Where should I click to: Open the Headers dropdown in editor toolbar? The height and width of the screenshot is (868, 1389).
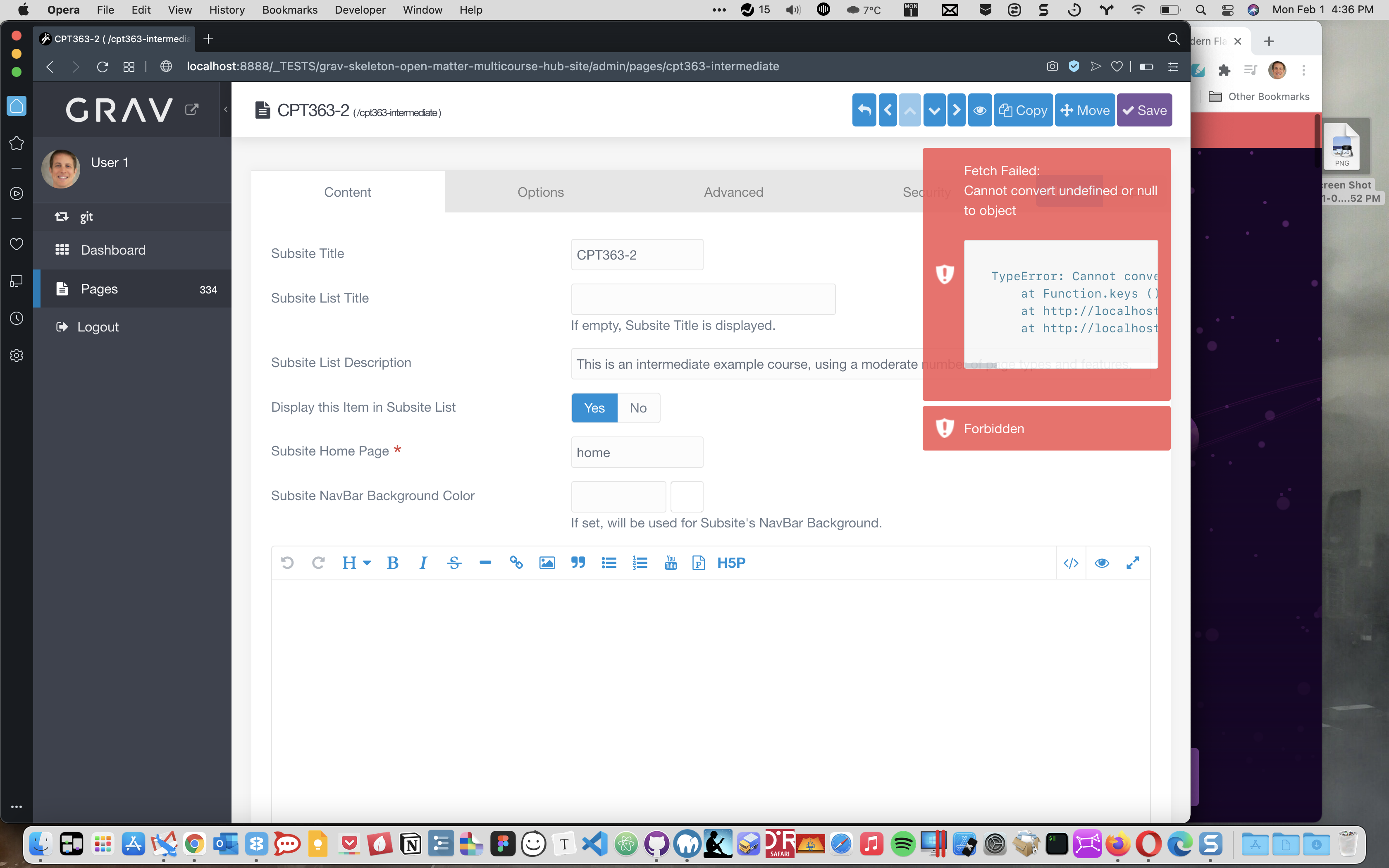tap(356, 563)
